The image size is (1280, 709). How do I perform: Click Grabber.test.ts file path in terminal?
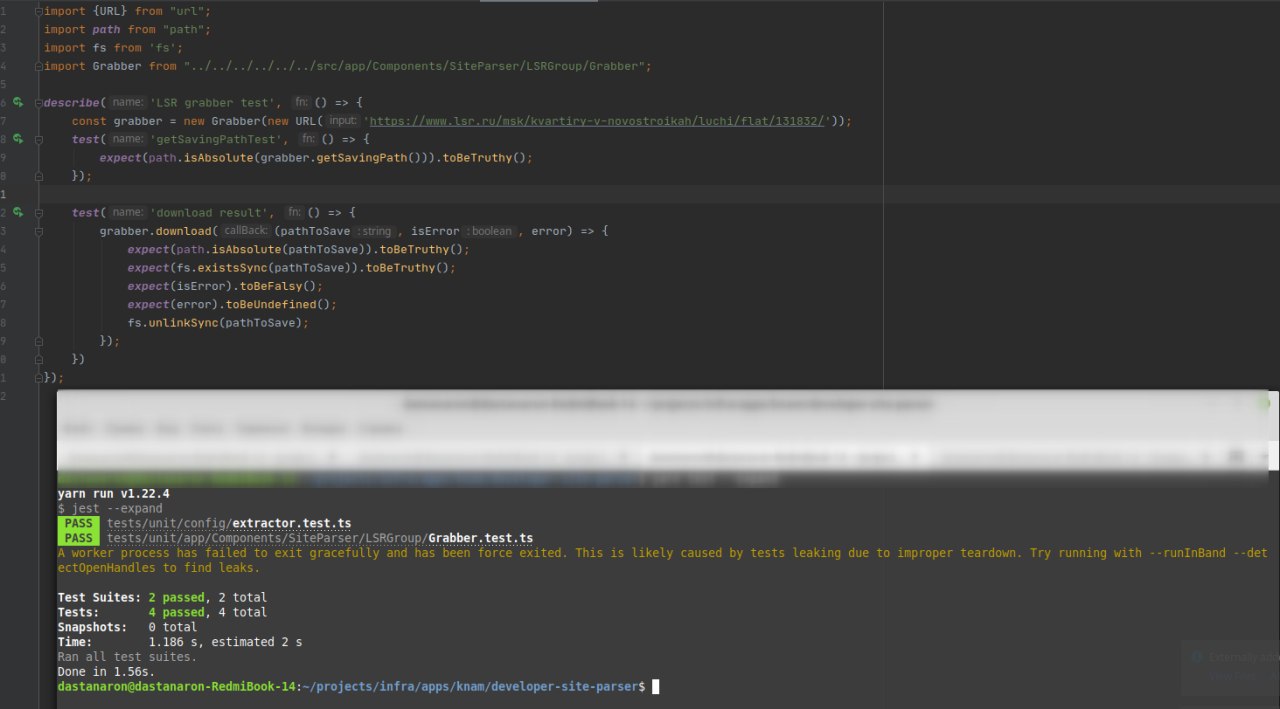coord(320,538)
